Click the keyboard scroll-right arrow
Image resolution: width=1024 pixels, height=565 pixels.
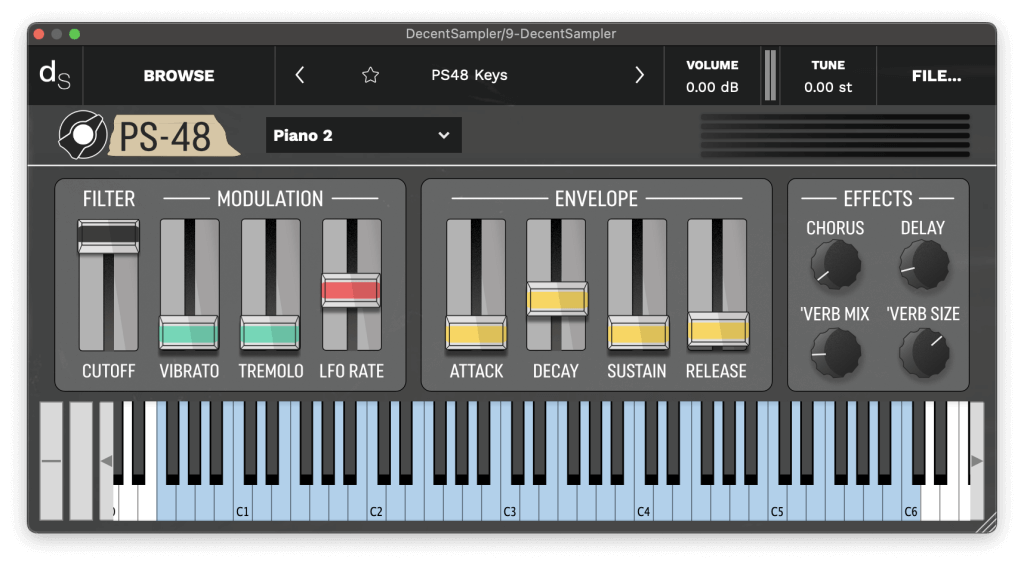click(x=977, y=461)
